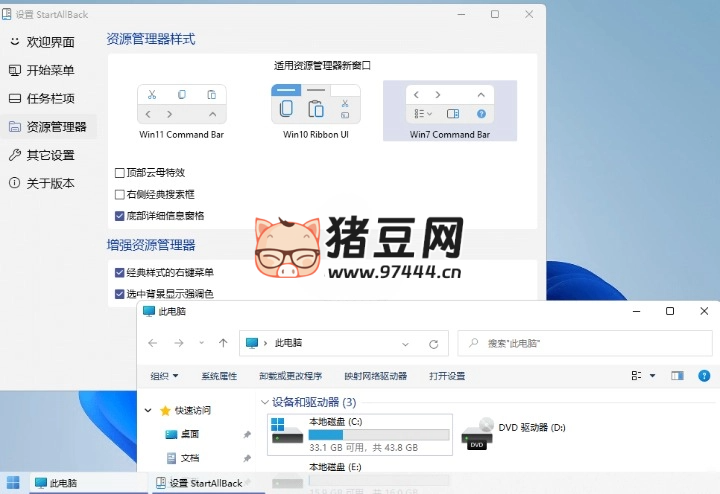
Task: Show 关于版本 information
Action: 42,183
